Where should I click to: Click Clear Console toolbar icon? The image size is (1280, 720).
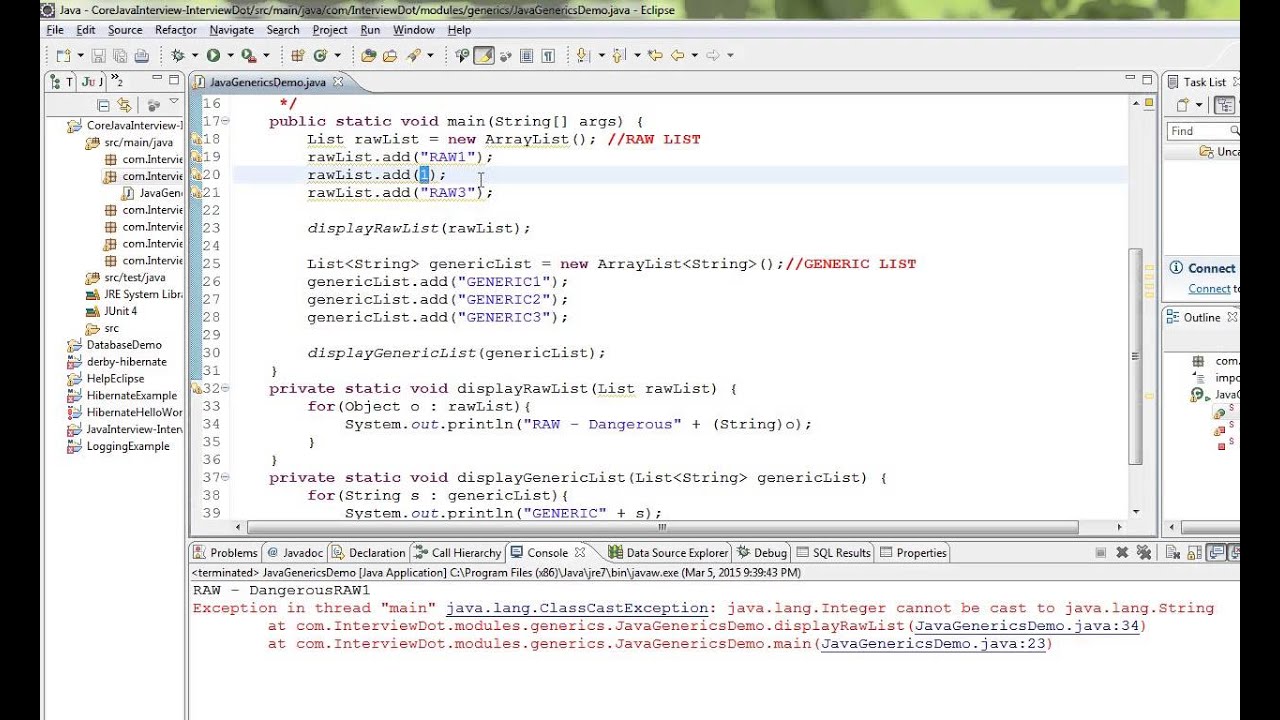pyautogui.click(x=1172, y=552)
